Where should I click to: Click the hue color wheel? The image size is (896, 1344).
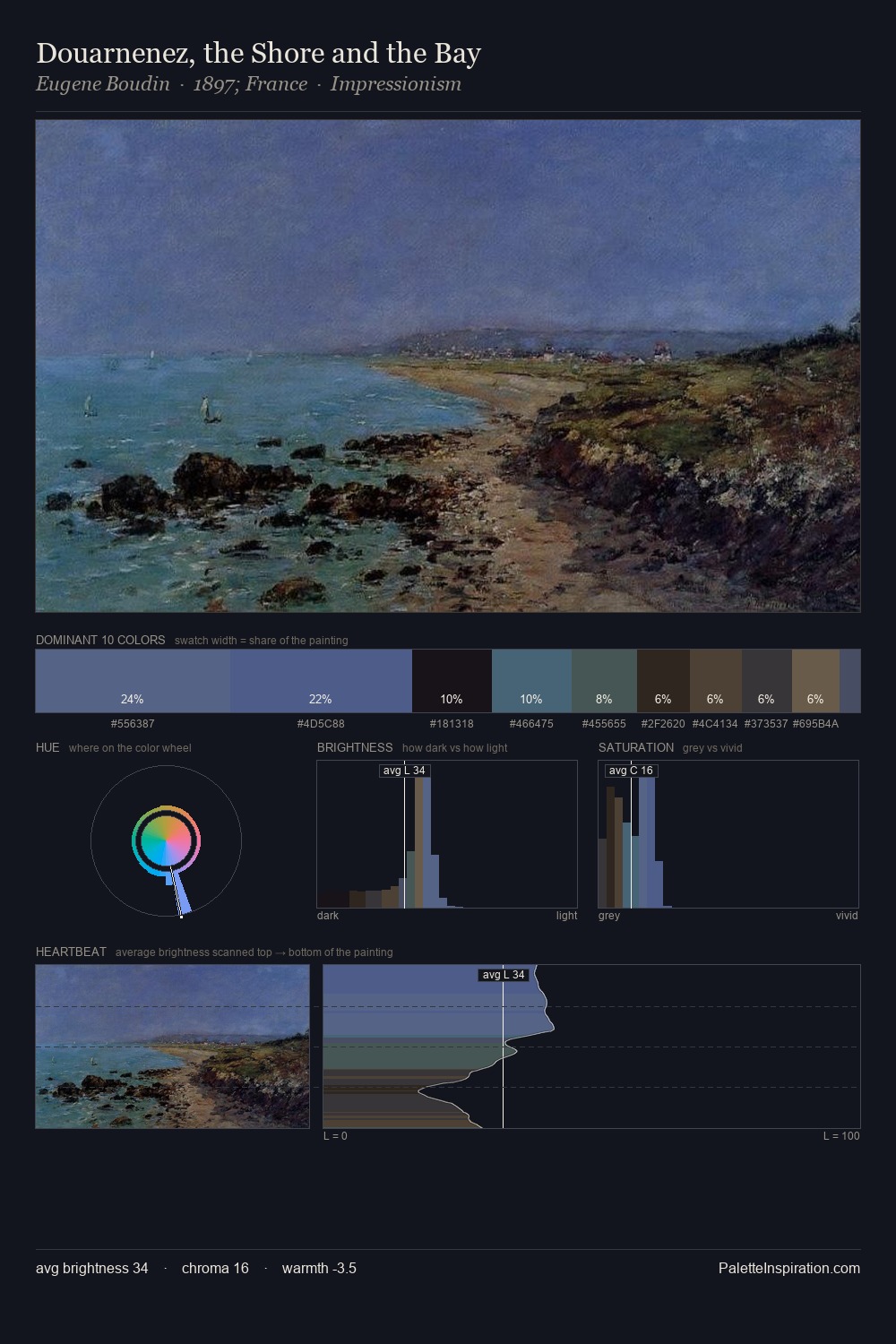166,841
